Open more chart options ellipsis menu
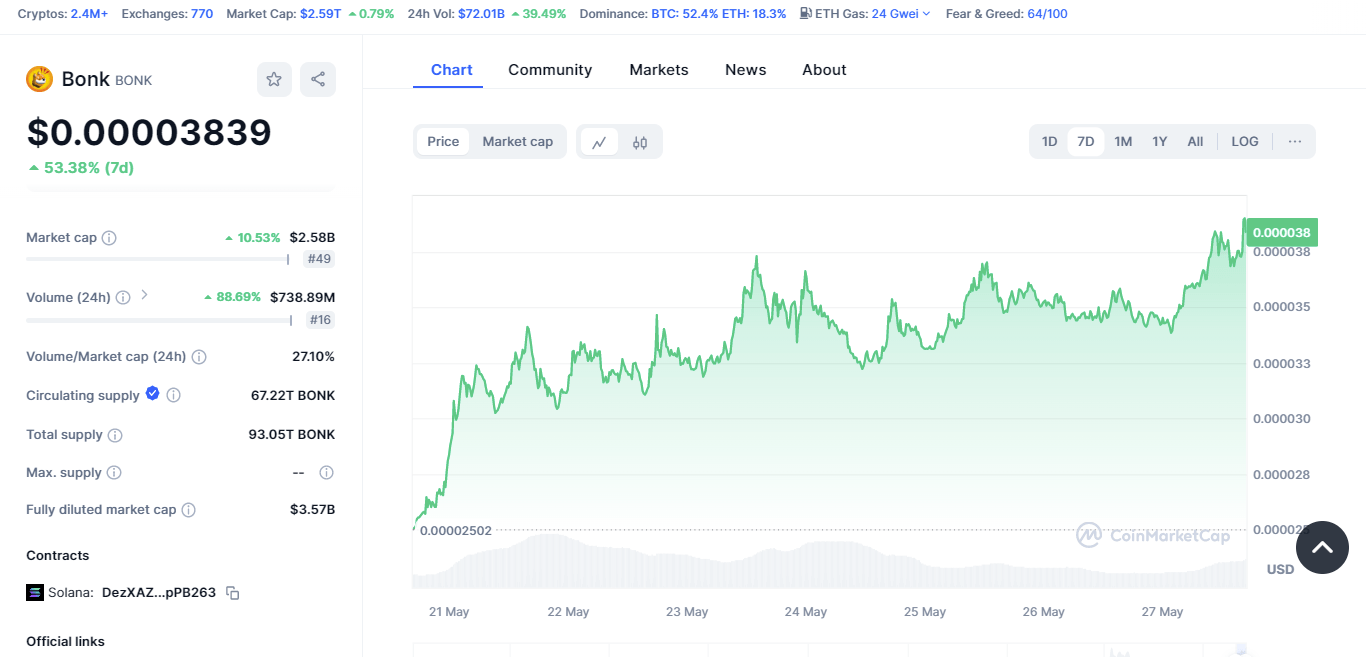This screenshot has width=1366, height=657. 1295,141
